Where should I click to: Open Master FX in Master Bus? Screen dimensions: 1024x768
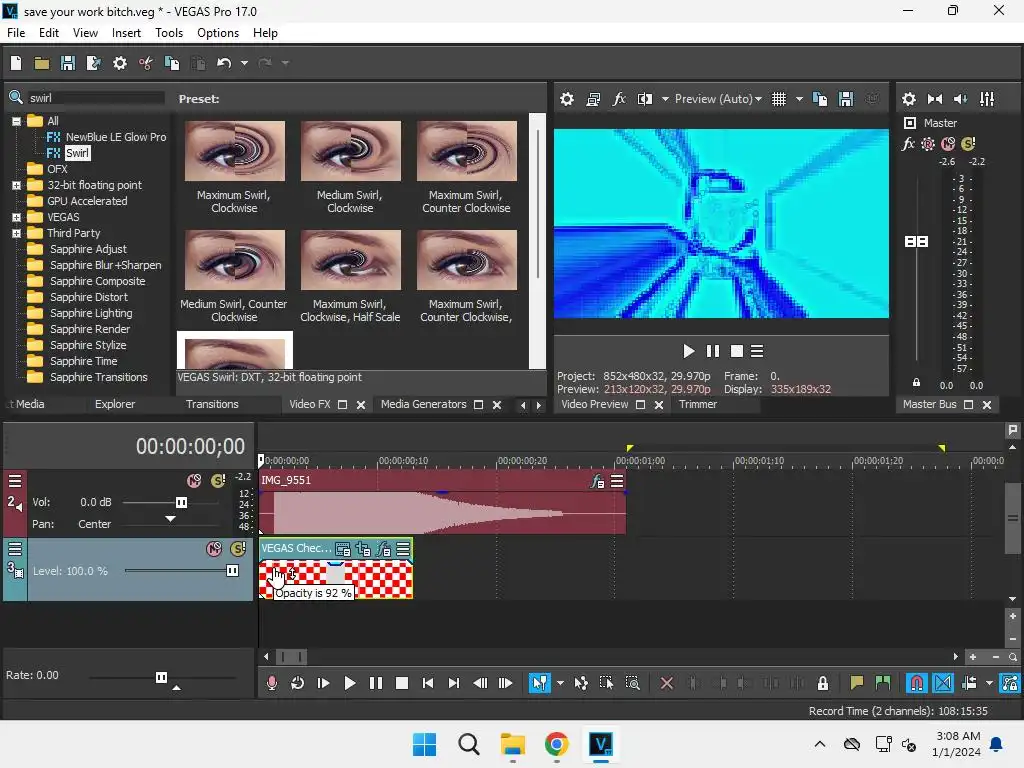point(908,144)
